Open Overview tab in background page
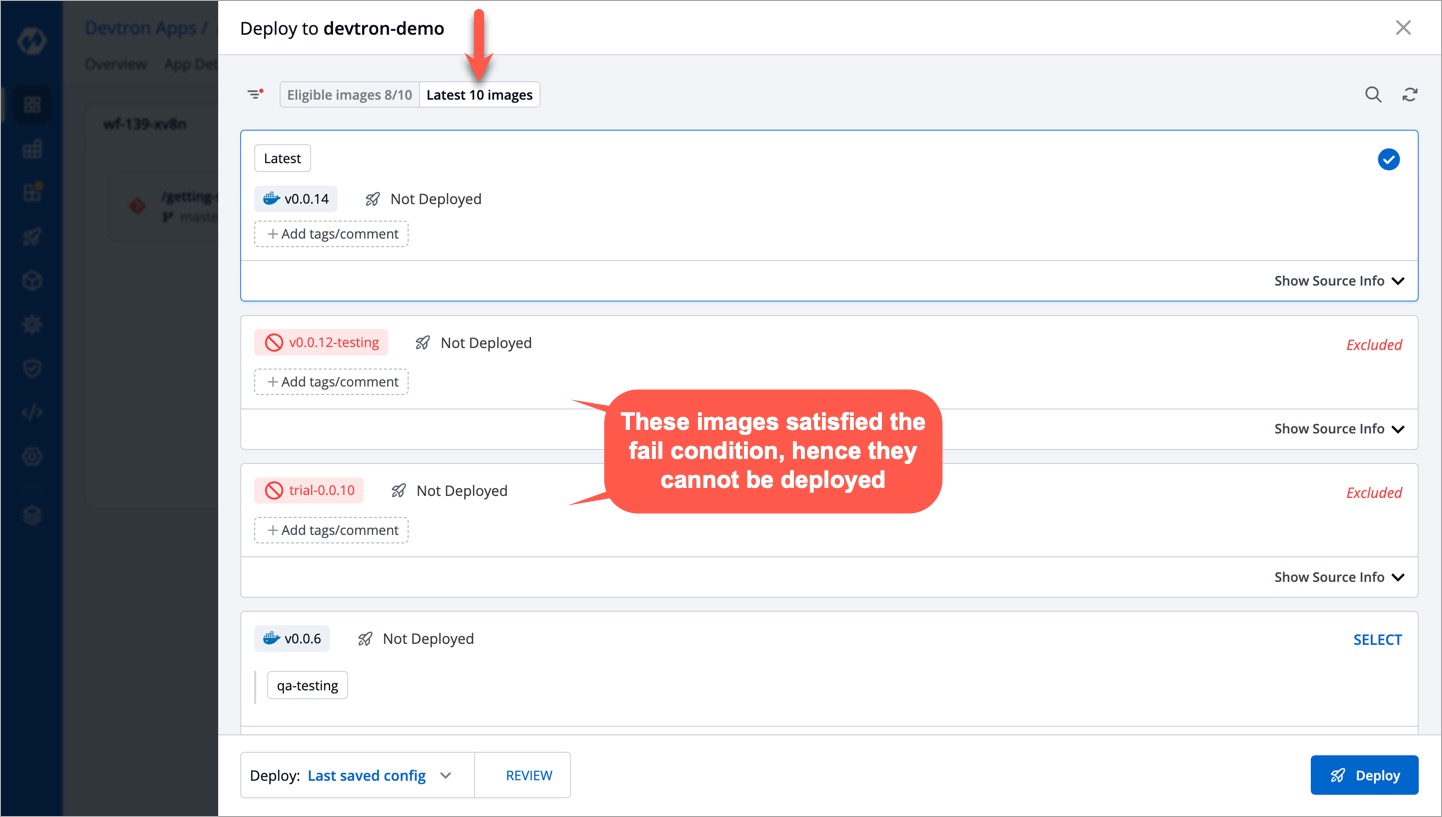The width and height of the screenshot is (1442, 817). pyautogui.click(x=116, y=64)
